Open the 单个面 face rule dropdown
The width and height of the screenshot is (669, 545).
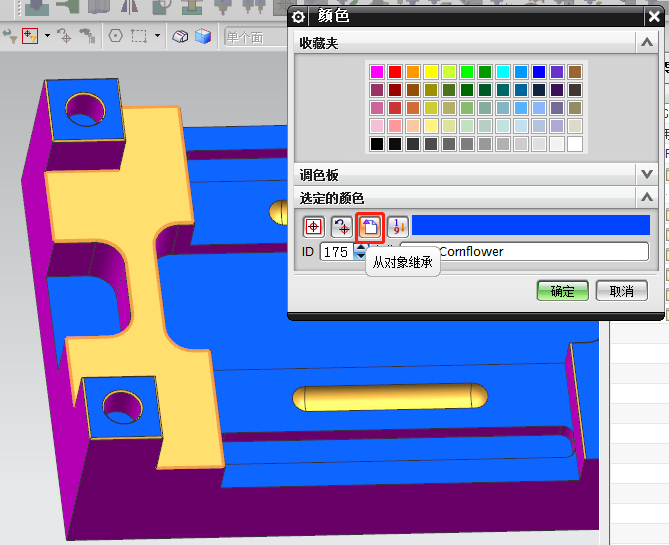(x=256, y=37)
